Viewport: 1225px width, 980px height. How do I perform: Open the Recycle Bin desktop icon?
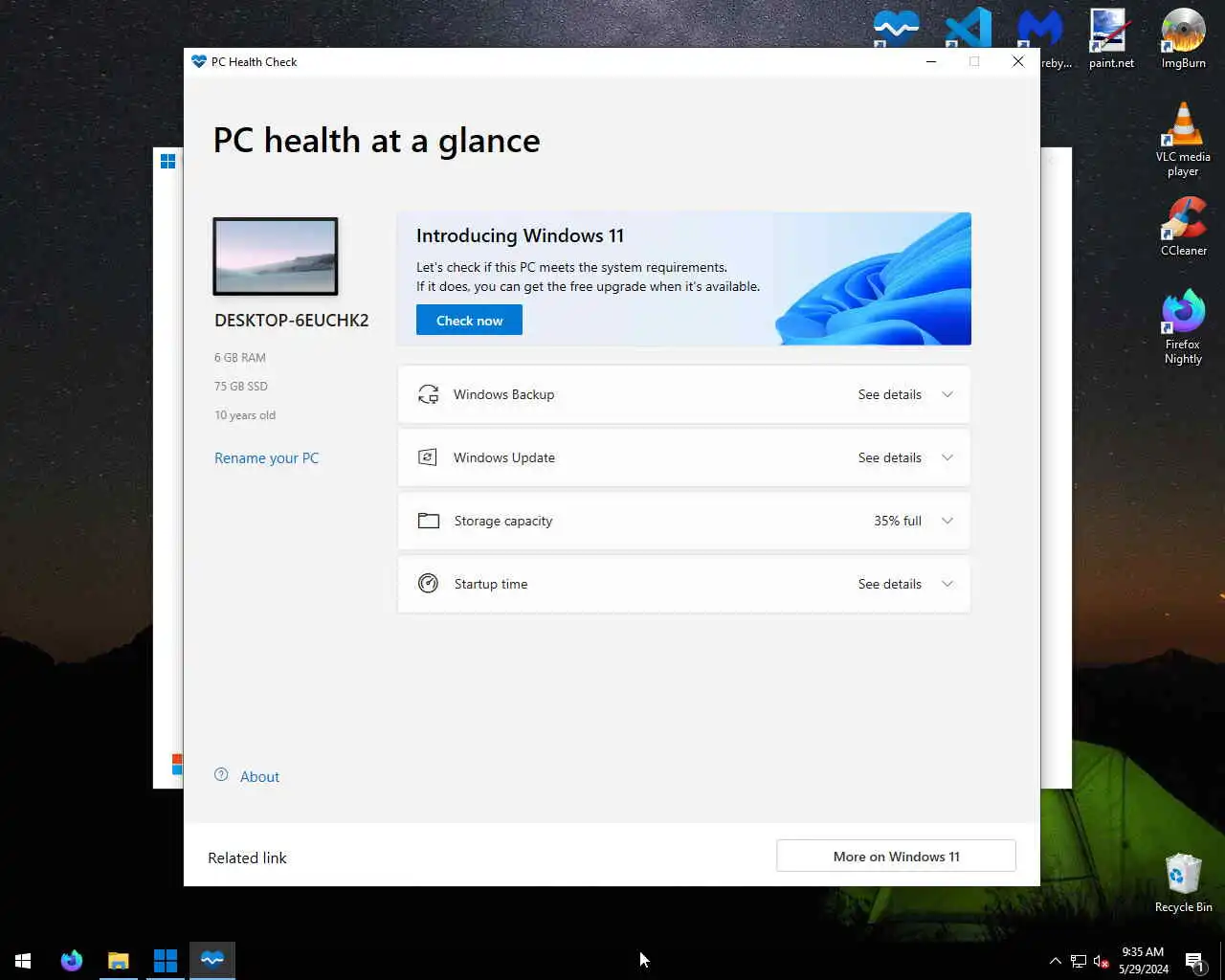pyautogui.click(x=1184, y=882)
